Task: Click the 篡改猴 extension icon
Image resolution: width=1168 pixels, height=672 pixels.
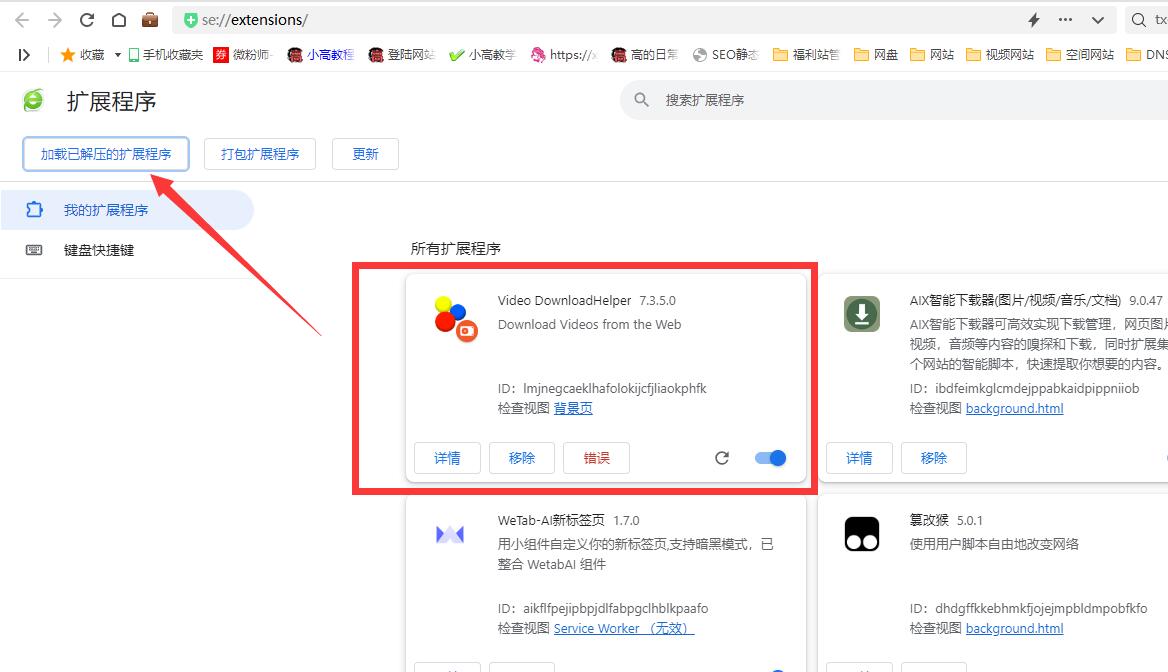Action: click(x=861, y=533)
